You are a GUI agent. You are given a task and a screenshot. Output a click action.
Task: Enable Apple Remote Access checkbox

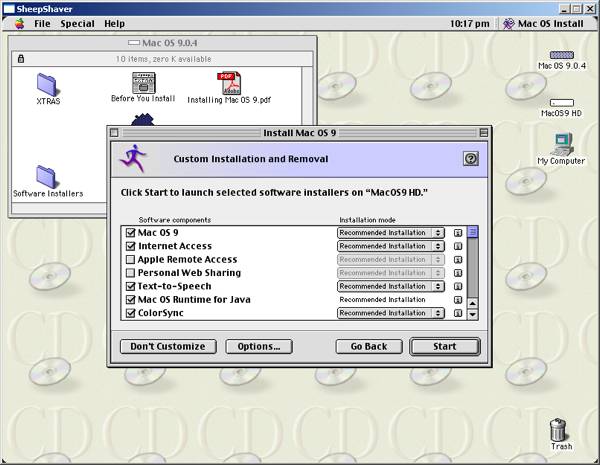point(130,259)
